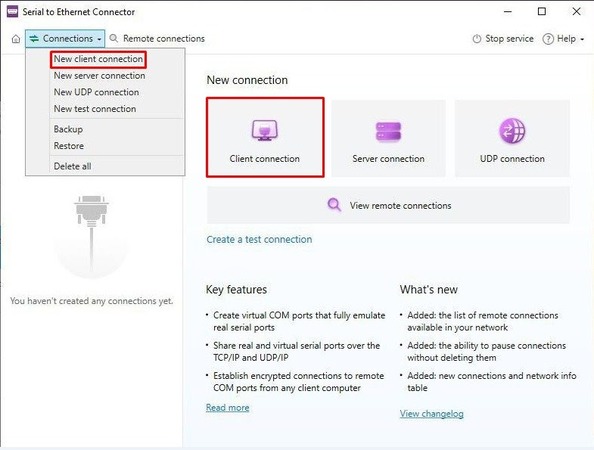594x450 pixels.
Task: Follow the Read more link
Action: tap(228, 408)
